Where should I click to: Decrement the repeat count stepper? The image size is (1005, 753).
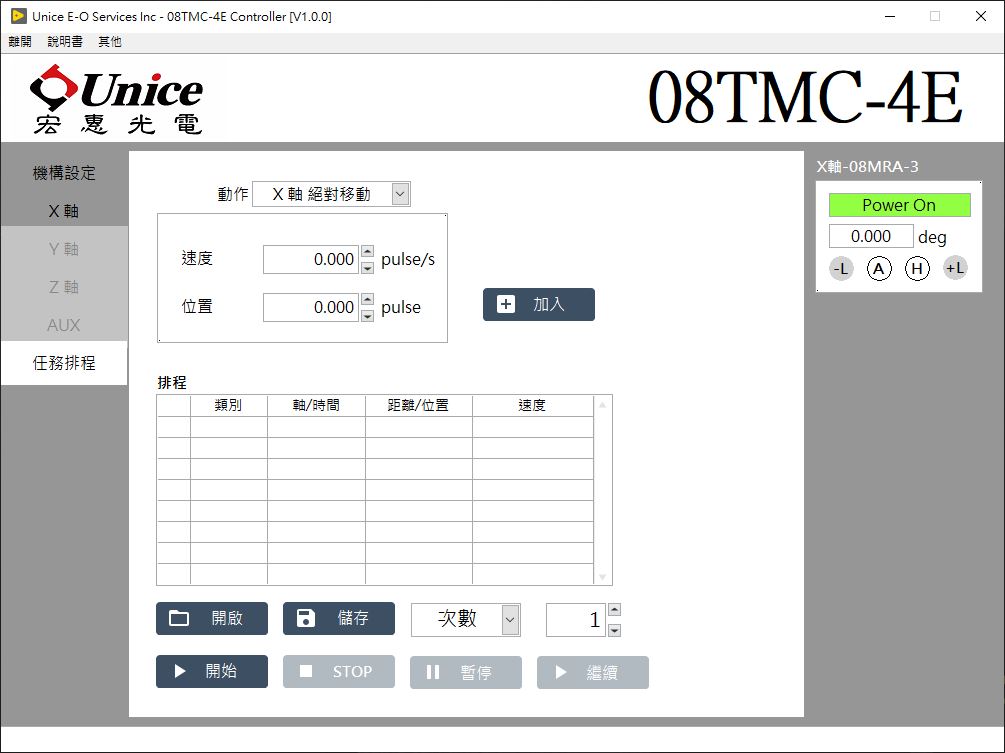614,631
